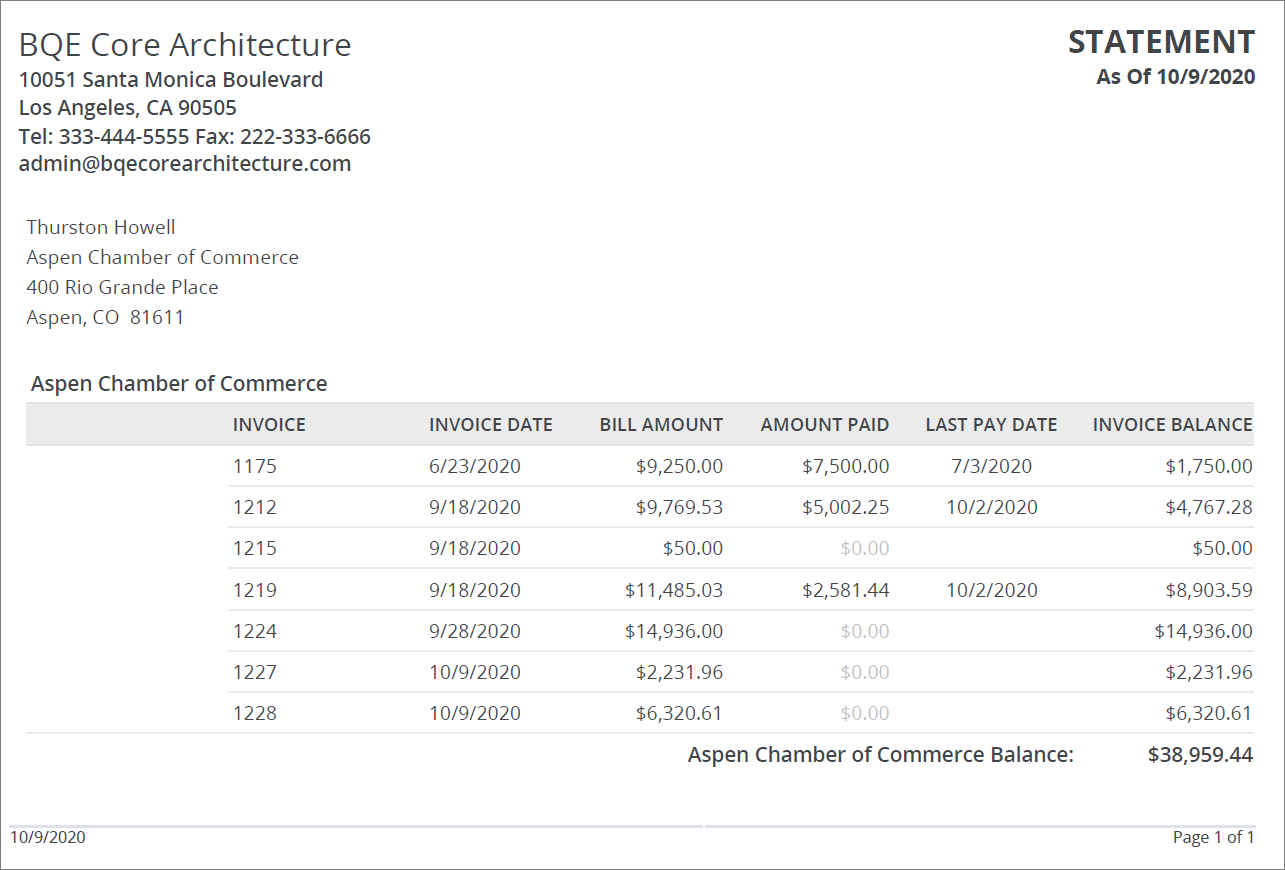This screenshot has height=870, width=1285.
Task: Click the BQE Core Architecture company name
Action: 184,44
